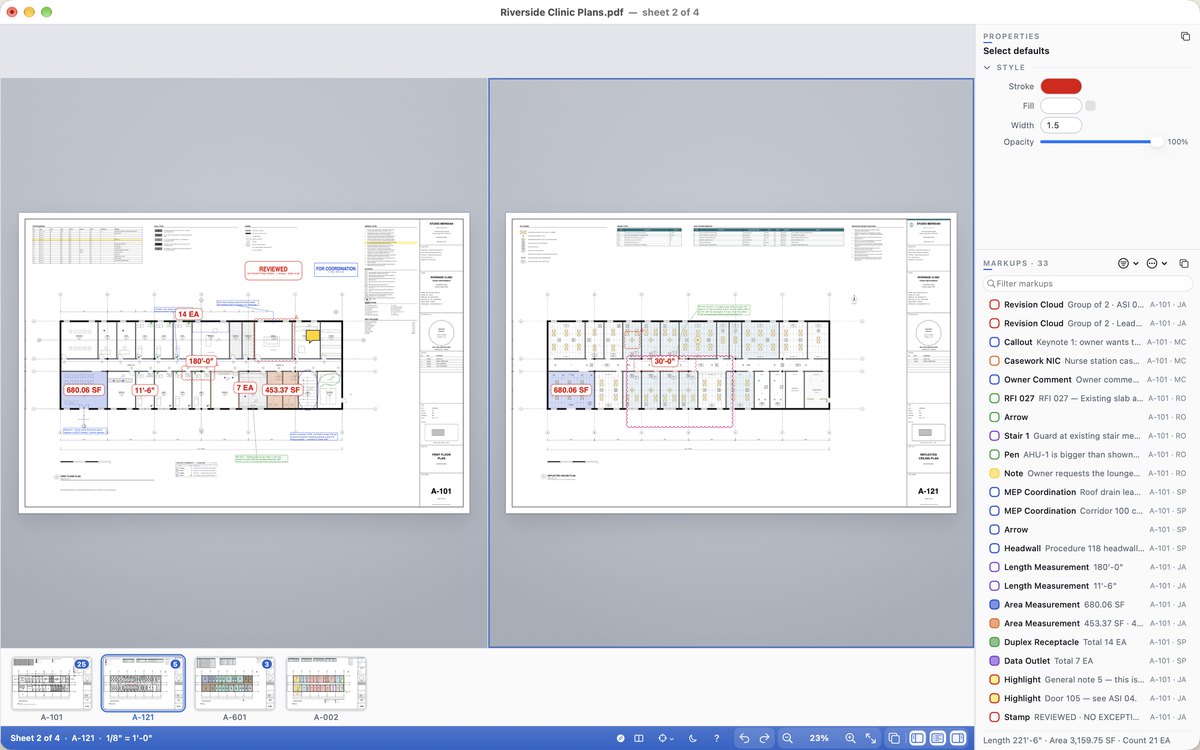Viewport: 1200px width, 750px height.
Task: Click the REVIEWED stamp on the plan
Action: [x=273, y=271]
